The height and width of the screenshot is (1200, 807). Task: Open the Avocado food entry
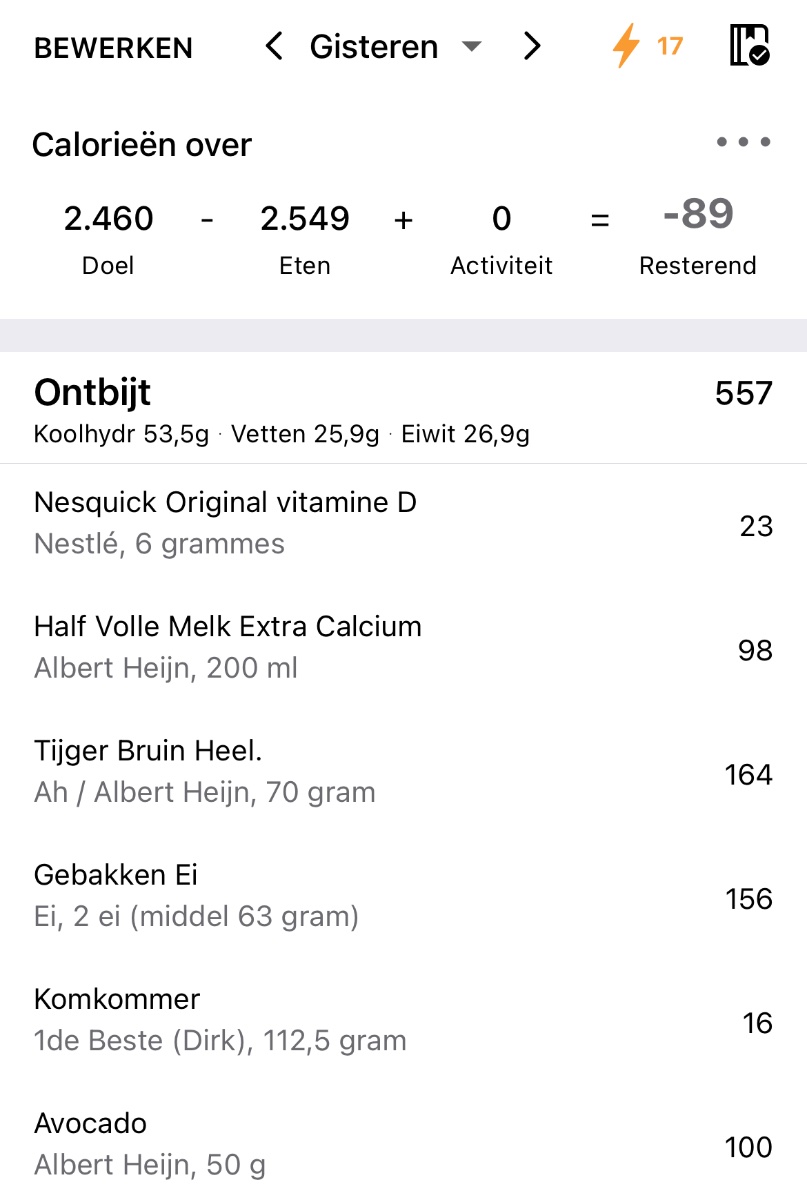(150, 1142)
